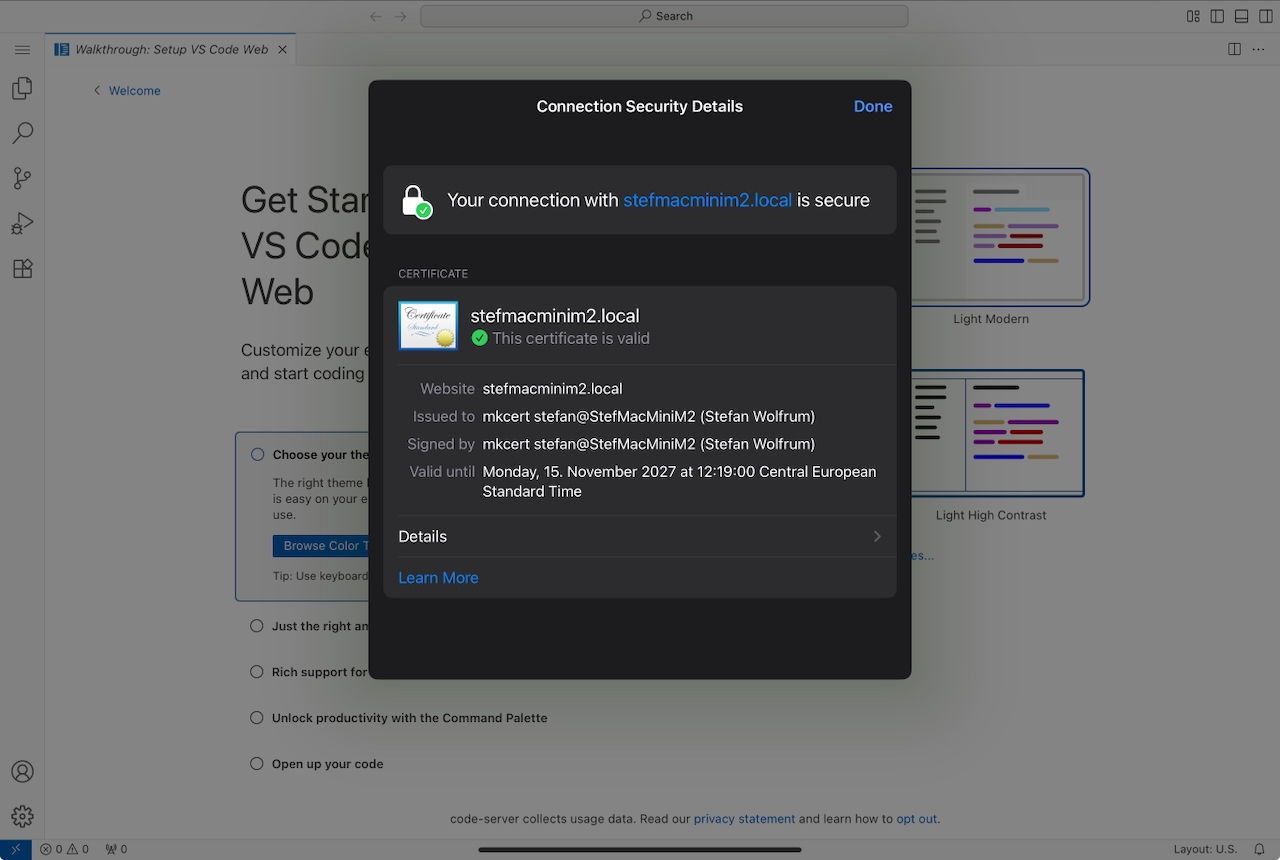Open the Extensions view
This screenshot has height=860, width=1280.
pyautogui.click(x=22, y=268)
